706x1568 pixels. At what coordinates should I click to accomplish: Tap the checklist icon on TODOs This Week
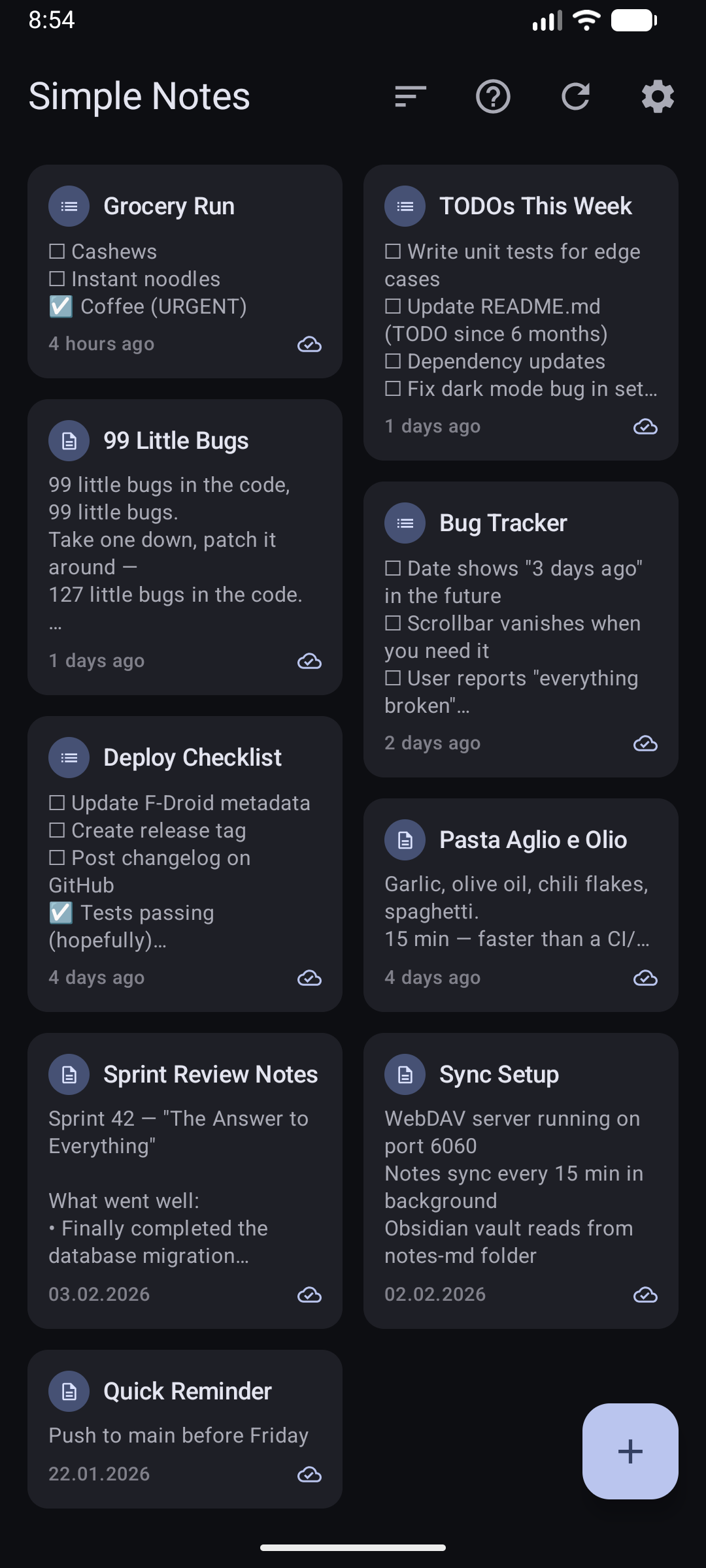point(405,205)
